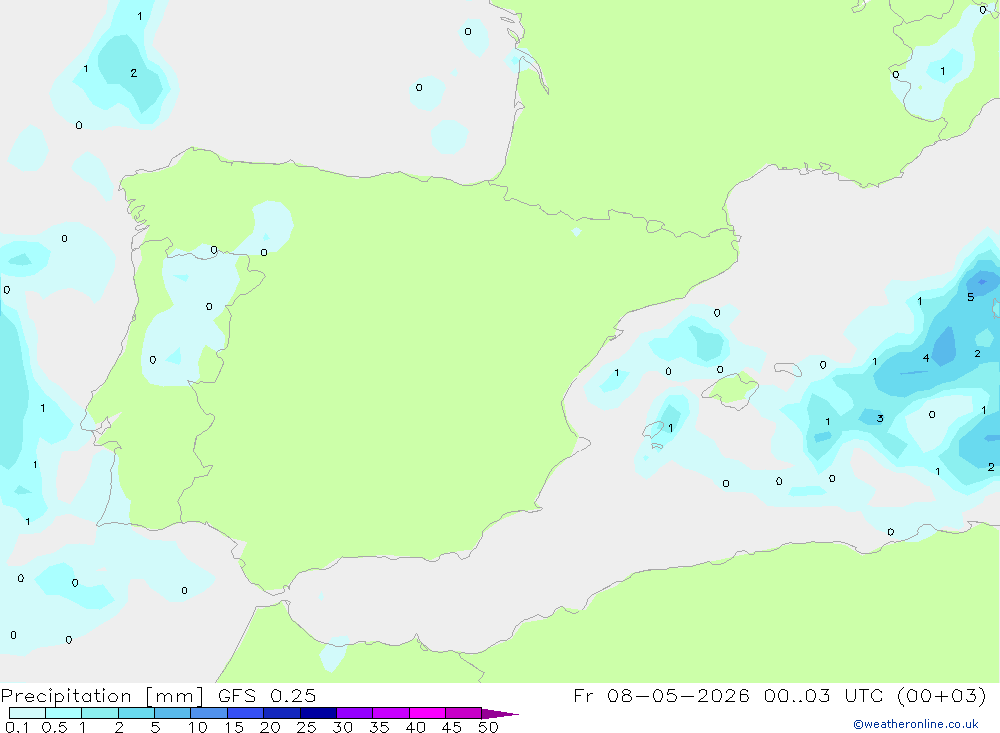Select the 2–5 mm legend color box
This screenshot has height=733, width=1000.
point(136,713)
